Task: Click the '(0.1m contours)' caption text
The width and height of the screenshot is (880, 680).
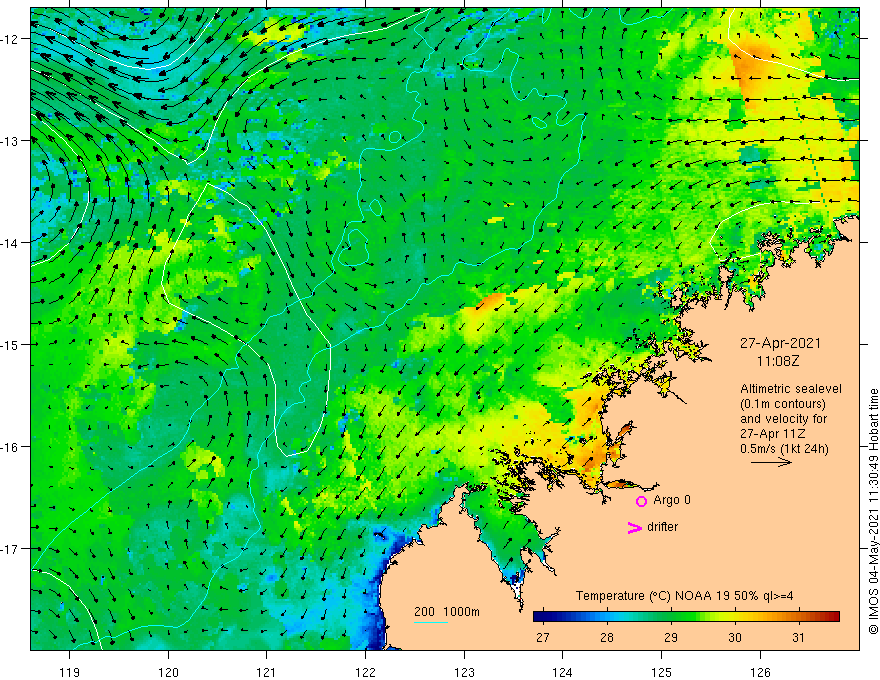Action: (x=783, y=404)
